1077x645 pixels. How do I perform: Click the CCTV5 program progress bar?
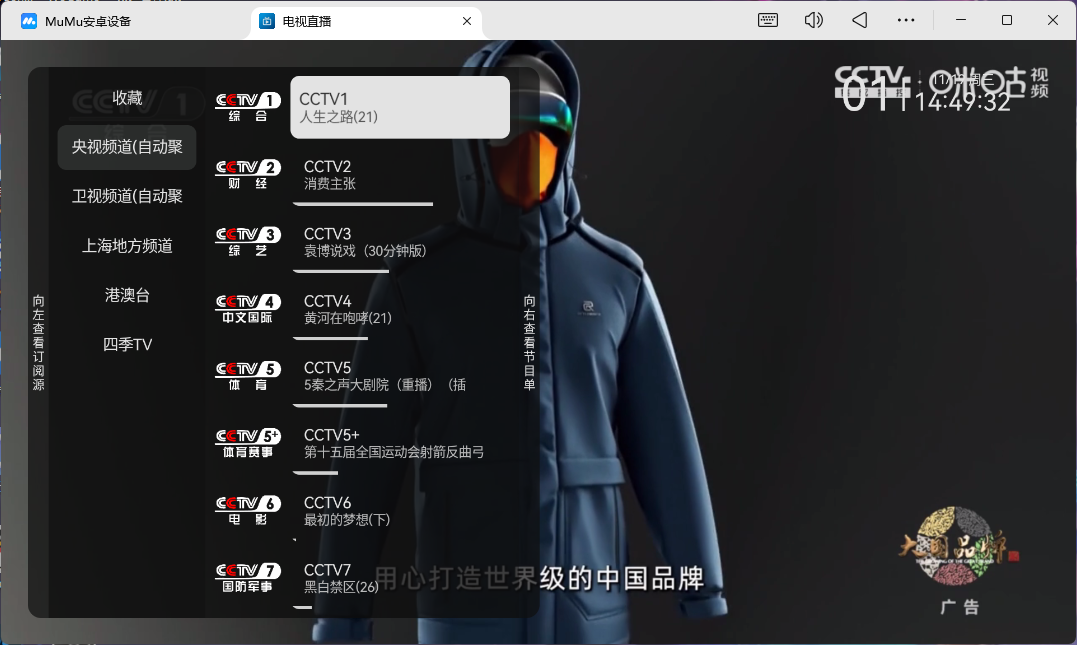coord(340,406)
